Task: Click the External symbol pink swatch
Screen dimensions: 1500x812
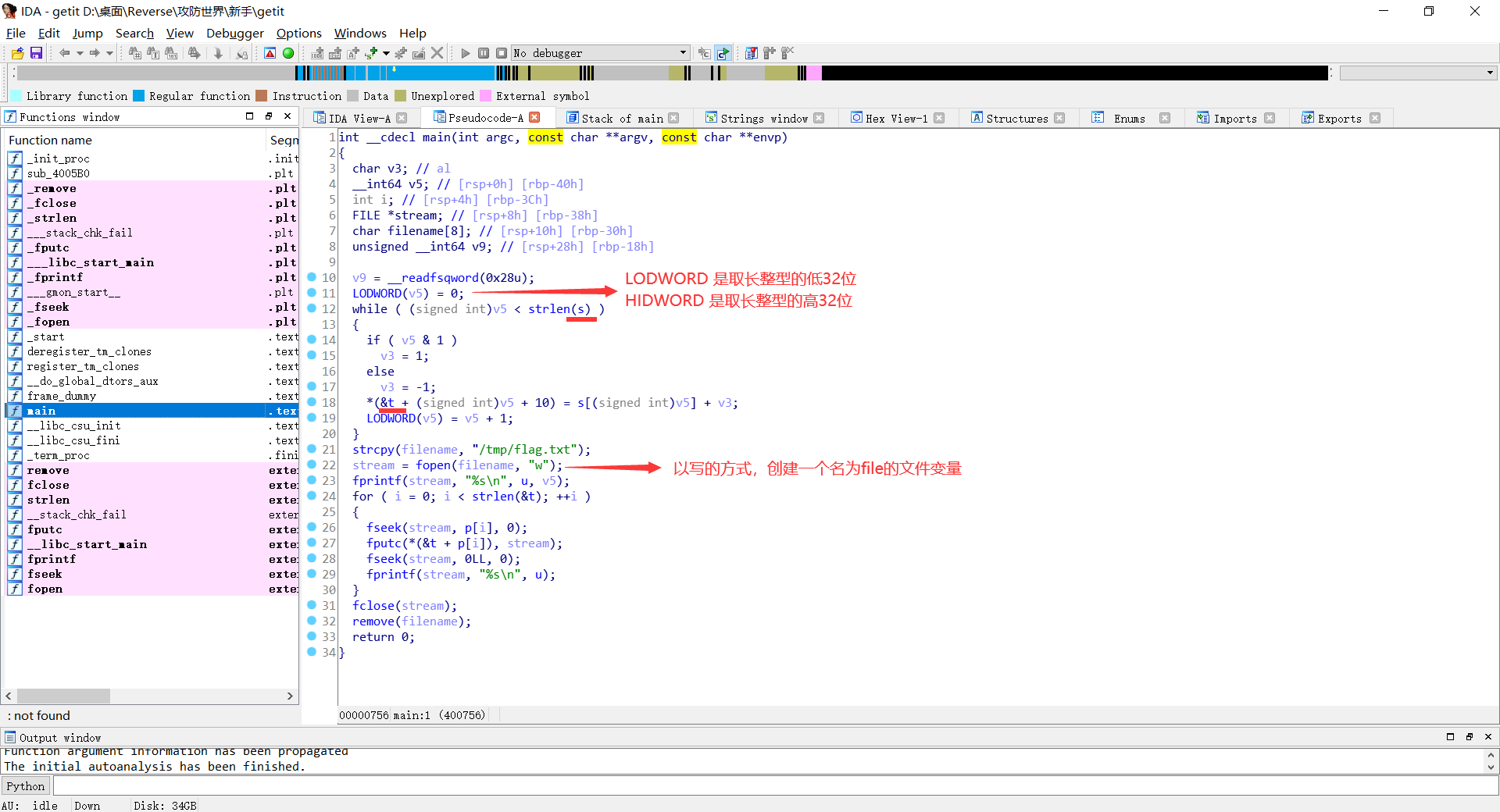Action: click(485, 96)
